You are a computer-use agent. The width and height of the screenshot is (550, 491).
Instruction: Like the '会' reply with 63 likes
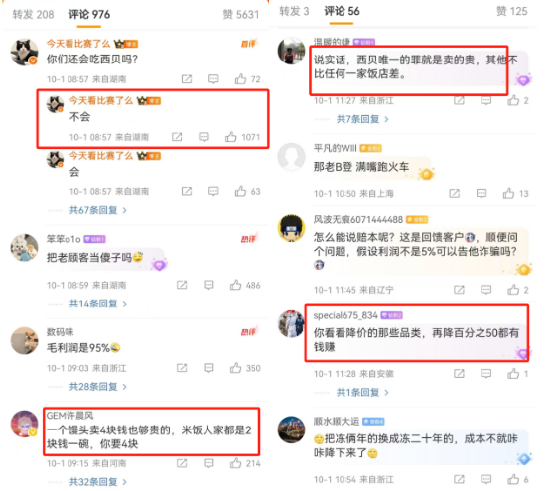[x=240, y=191]
